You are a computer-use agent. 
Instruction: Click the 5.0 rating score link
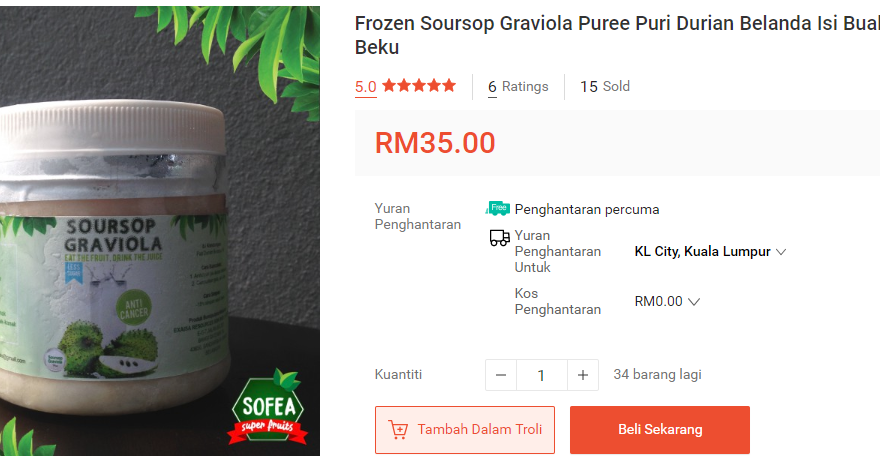(x=365, y=87)
